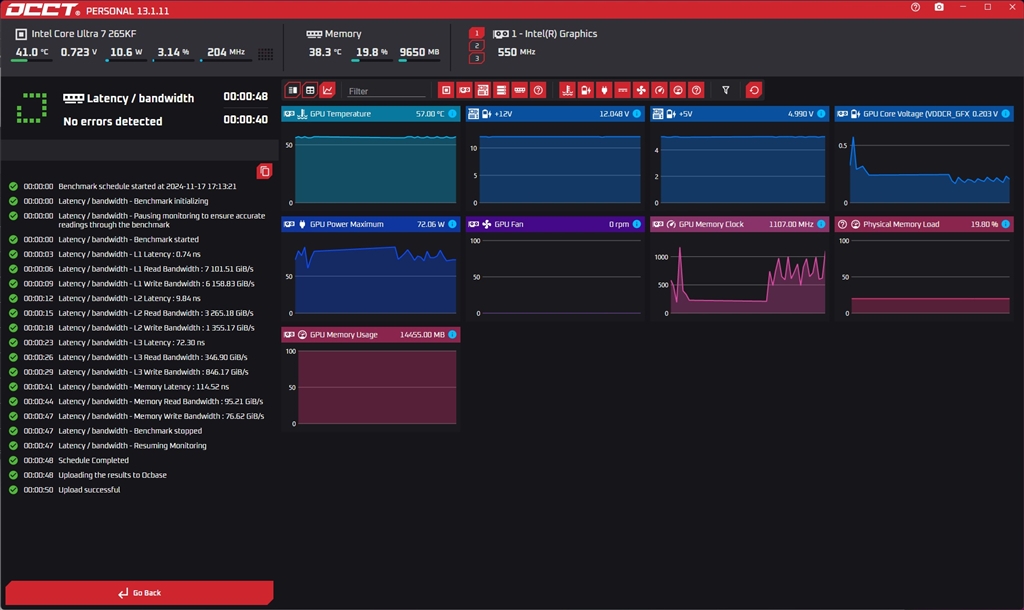Toggle the GPU sensor category filter
The width and height of the screenshot is (1024, 610).
tap(464, 90)
